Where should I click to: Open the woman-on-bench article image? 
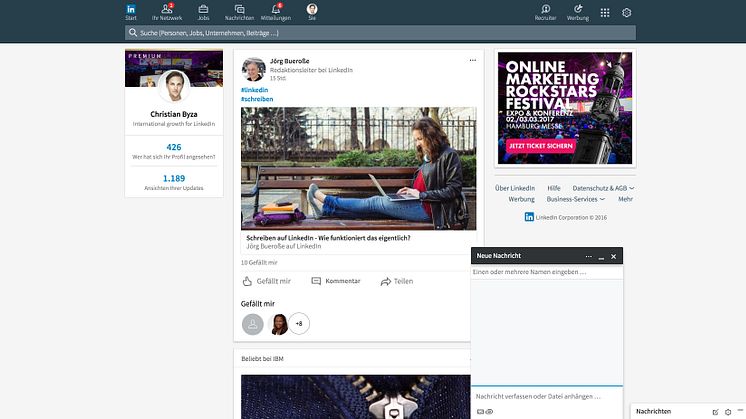coord(358,168)
